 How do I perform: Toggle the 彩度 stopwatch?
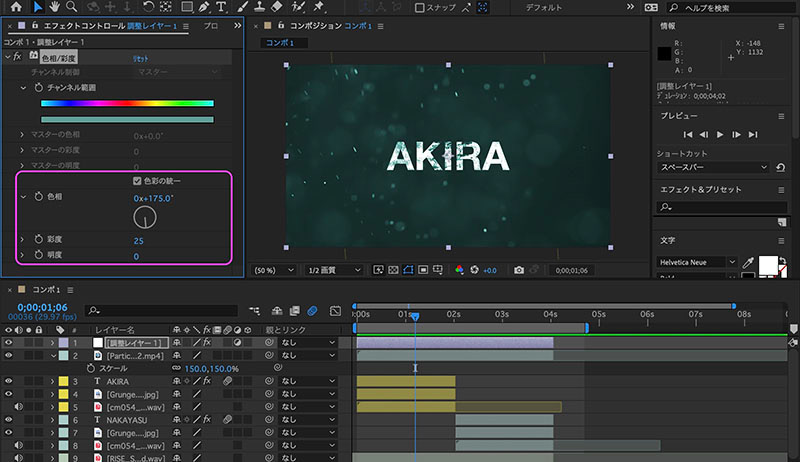[39, 239]
